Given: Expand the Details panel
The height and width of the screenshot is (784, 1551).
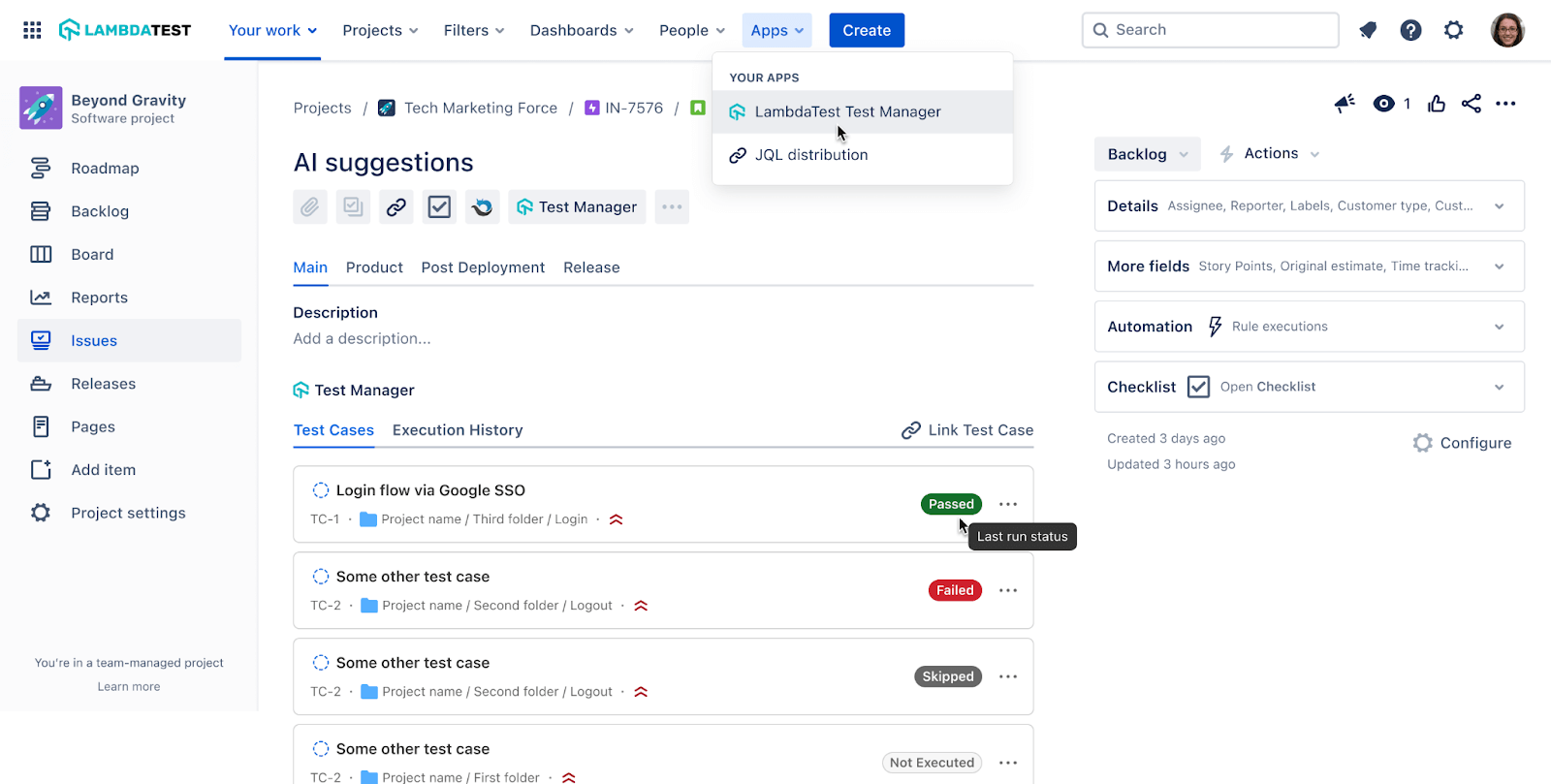Looking at the screenshot, I should [x=1310, y=205].
